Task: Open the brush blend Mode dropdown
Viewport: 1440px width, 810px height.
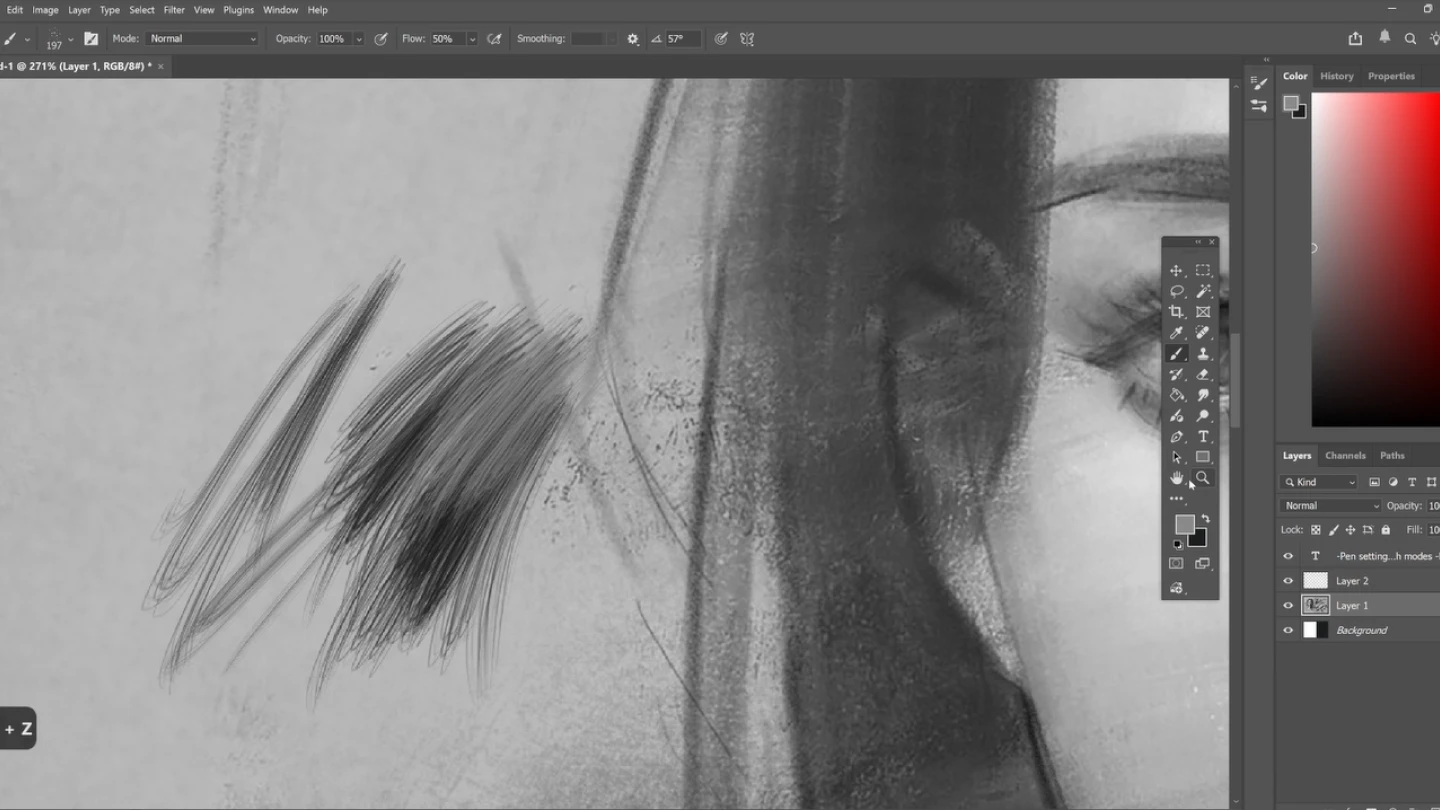Action: click(x=202, y=38)
